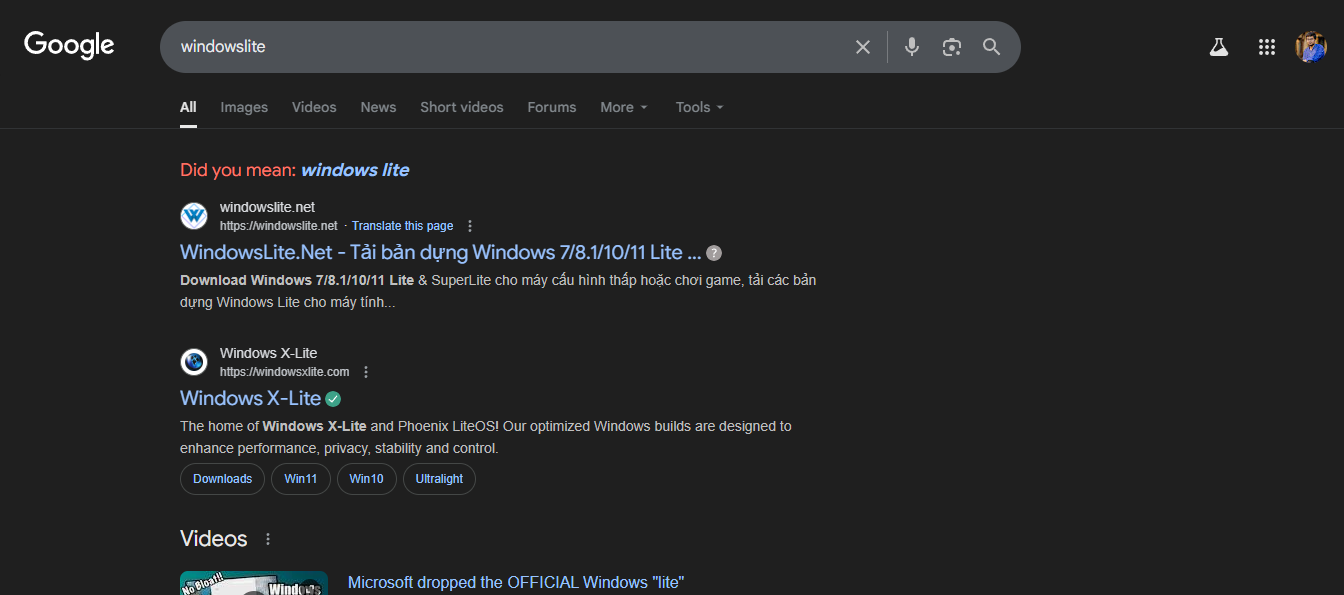Click inside the search input field
This screenshot has width=1344, height=595.
500,47
